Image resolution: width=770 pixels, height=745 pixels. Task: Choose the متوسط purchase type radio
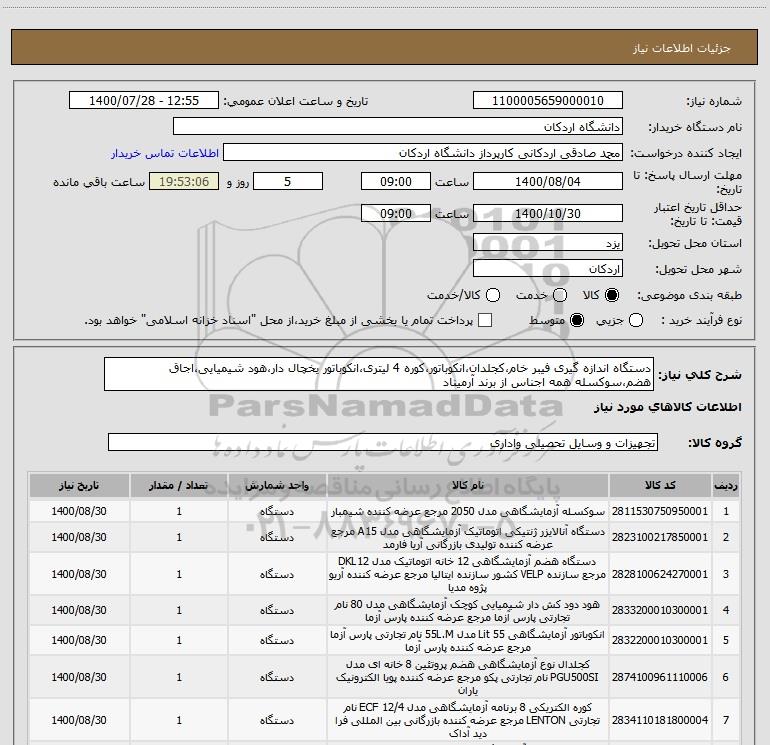(x=577, y=320)
